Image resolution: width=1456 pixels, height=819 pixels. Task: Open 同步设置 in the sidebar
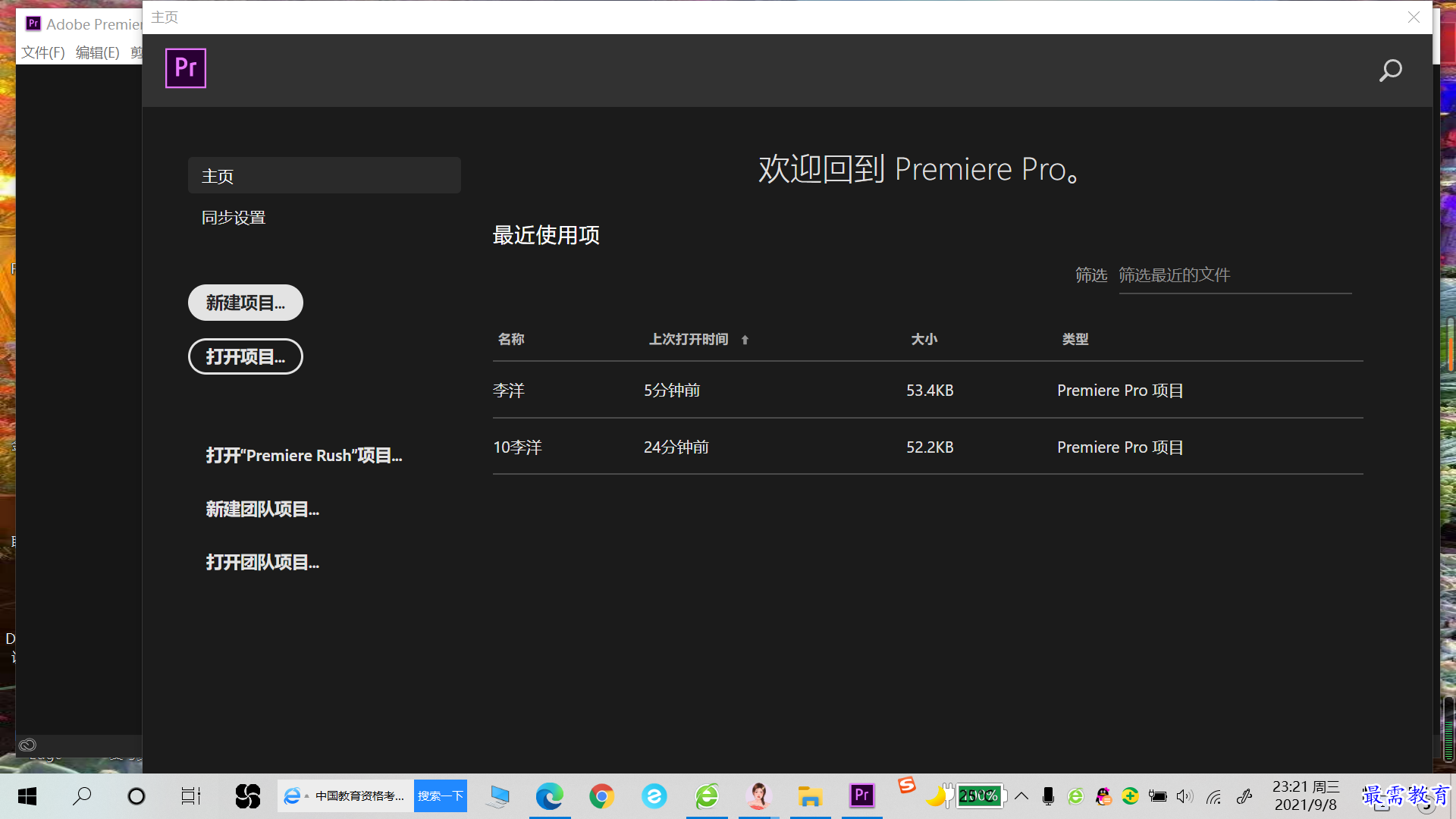[x=234, y=218]
